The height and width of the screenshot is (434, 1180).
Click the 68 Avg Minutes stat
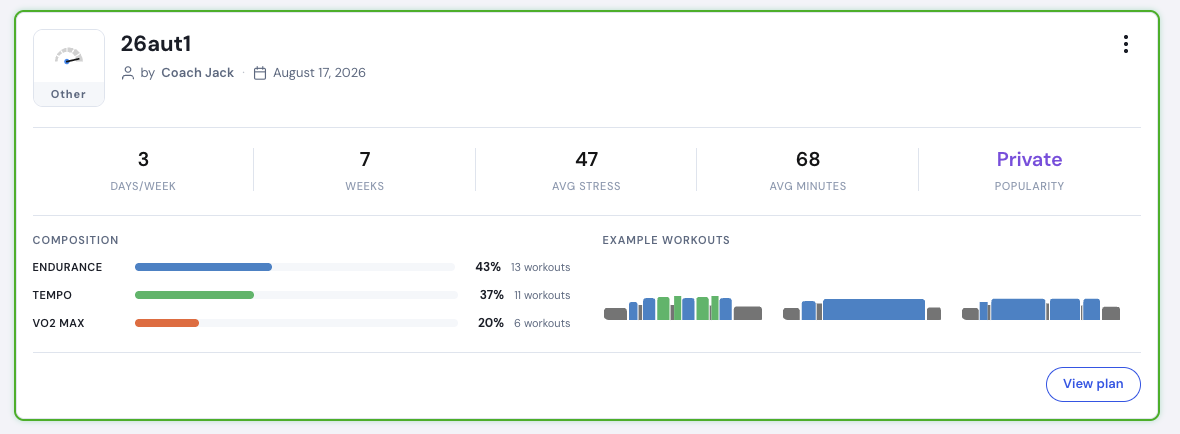point(807,171)
